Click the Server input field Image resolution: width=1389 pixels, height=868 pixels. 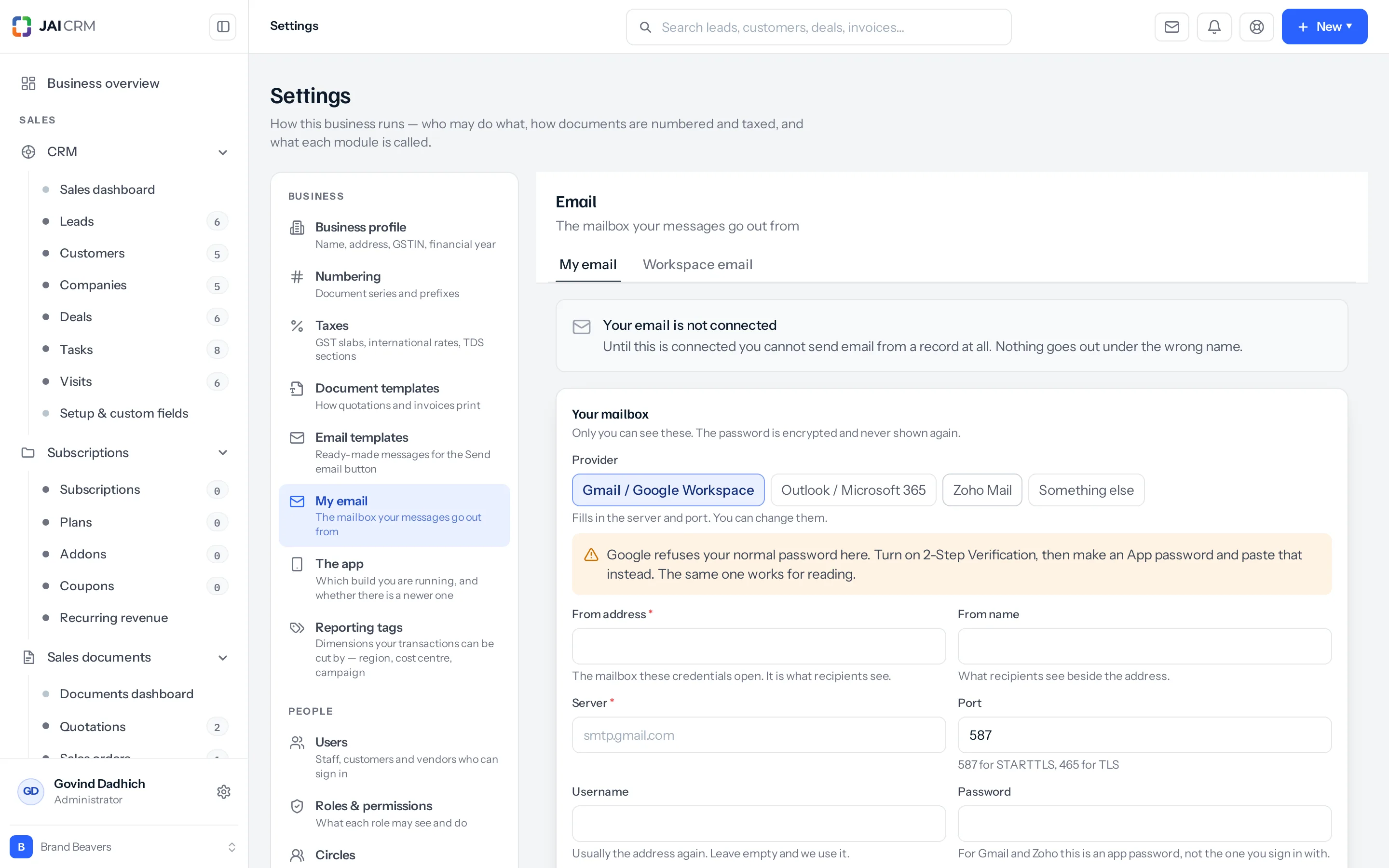tap(759, 735)
